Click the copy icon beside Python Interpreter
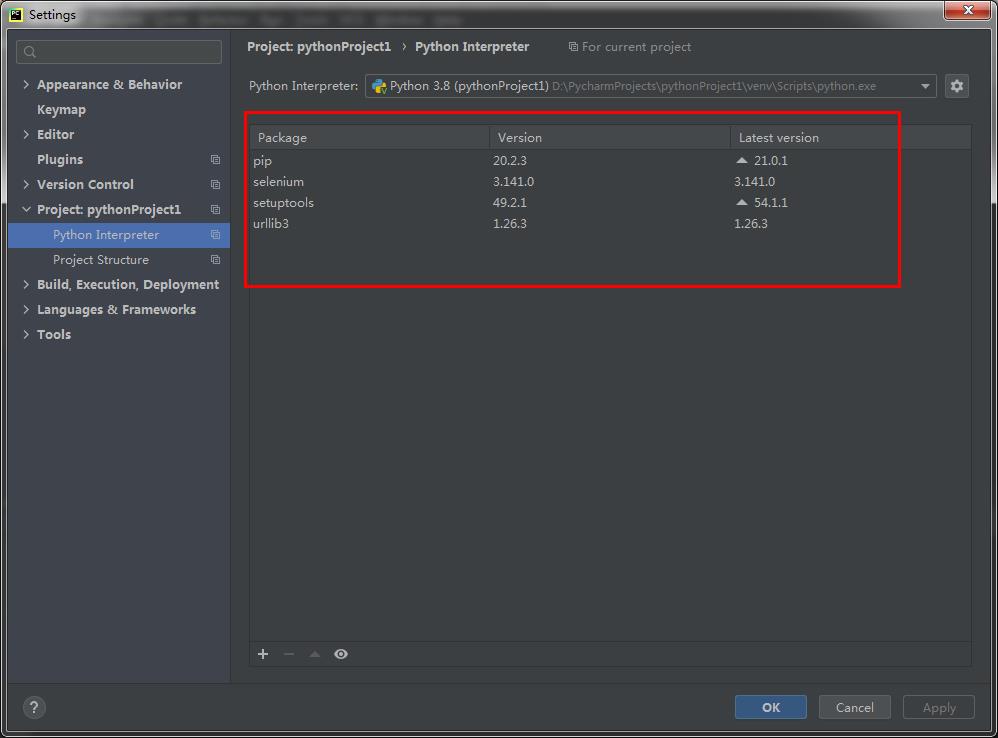 pyautogui.click(x=216, y=235)
